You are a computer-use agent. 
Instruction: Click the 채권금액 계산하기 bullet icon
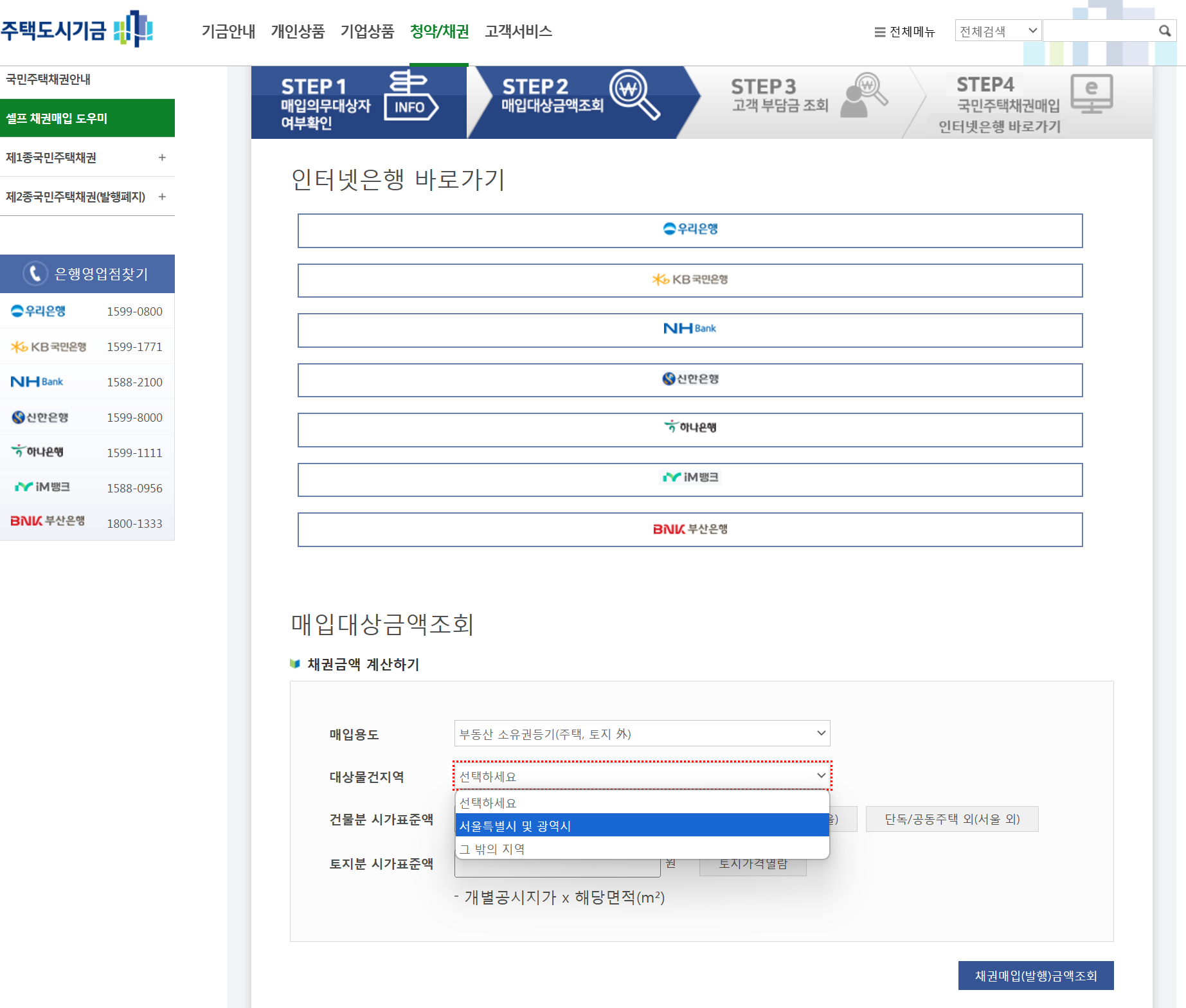coord(295,663)
